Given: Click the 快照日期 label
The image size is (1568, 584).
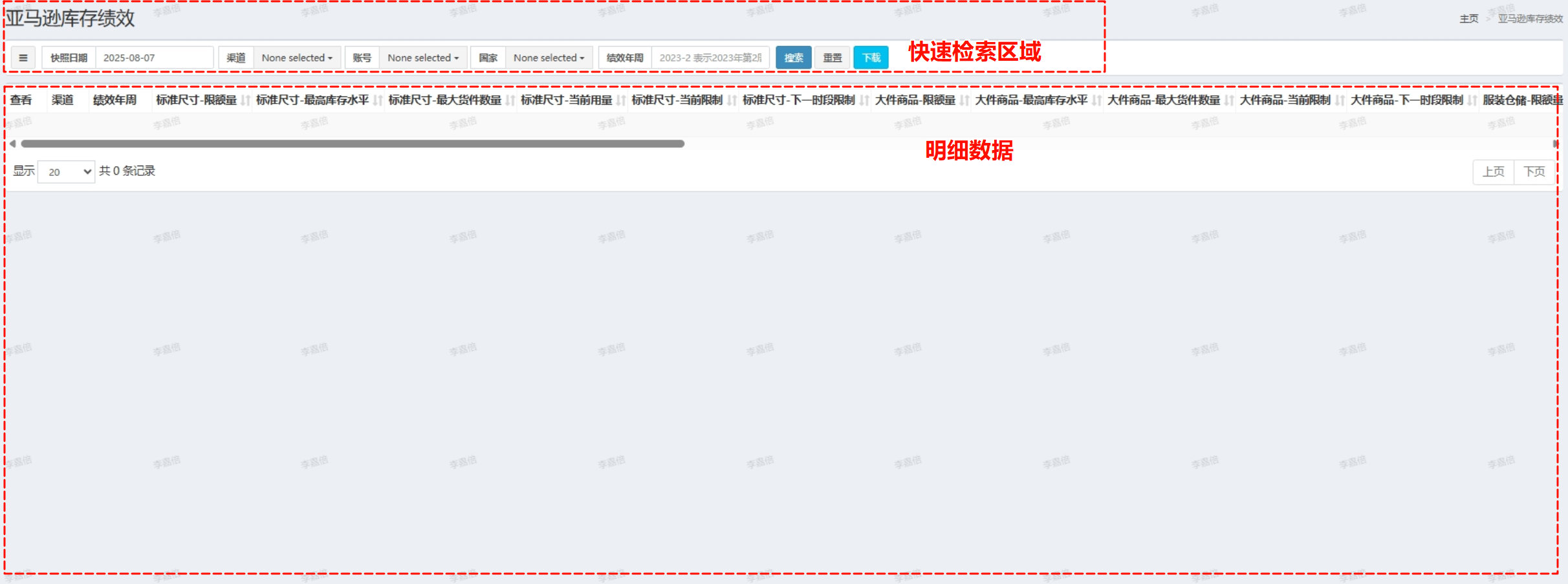Looking at the screenshot, I should 69,58.
